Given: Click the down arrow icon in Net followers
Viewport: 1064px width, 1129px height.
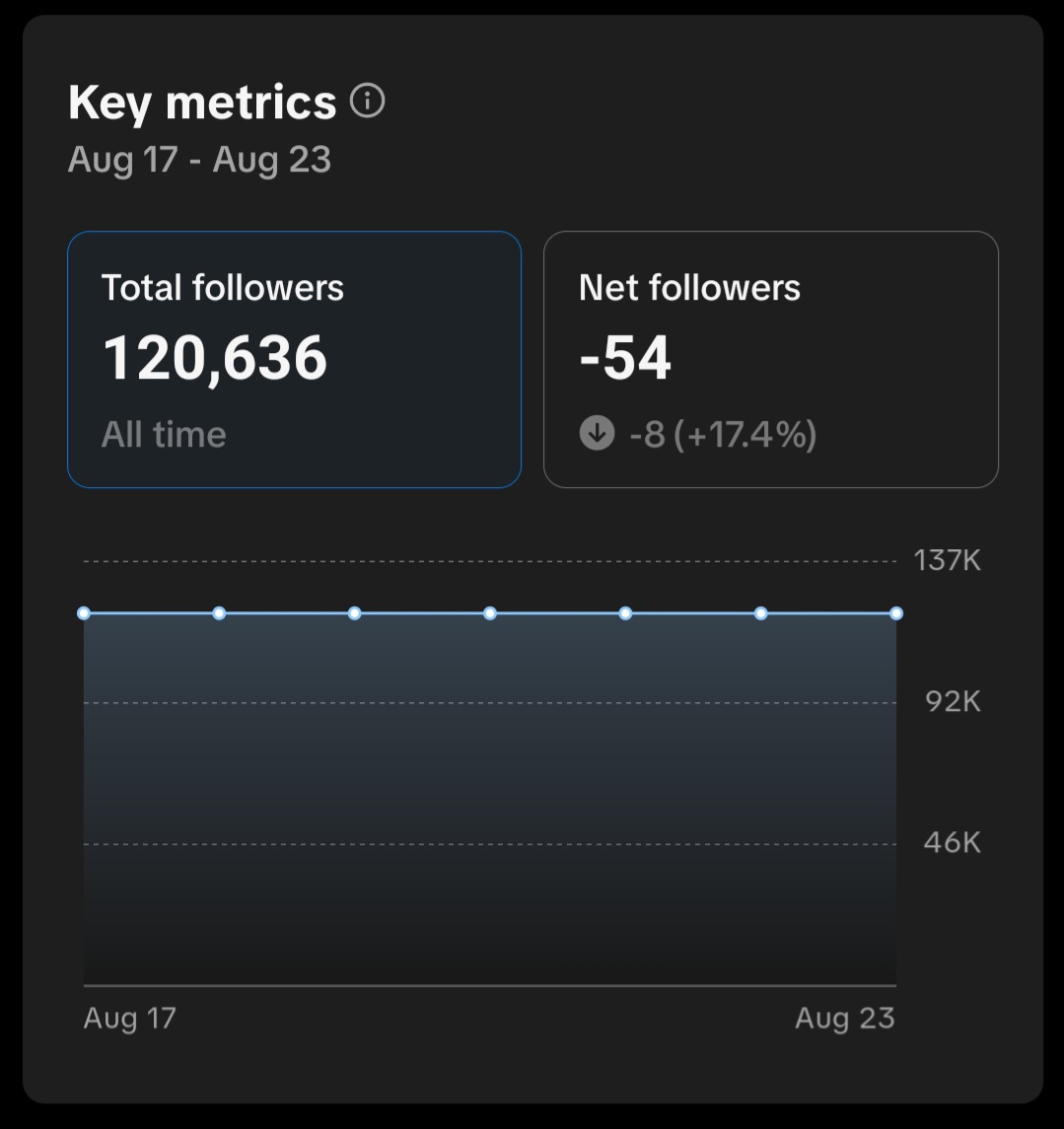Looking at the screenshot, I should [597, 433].
